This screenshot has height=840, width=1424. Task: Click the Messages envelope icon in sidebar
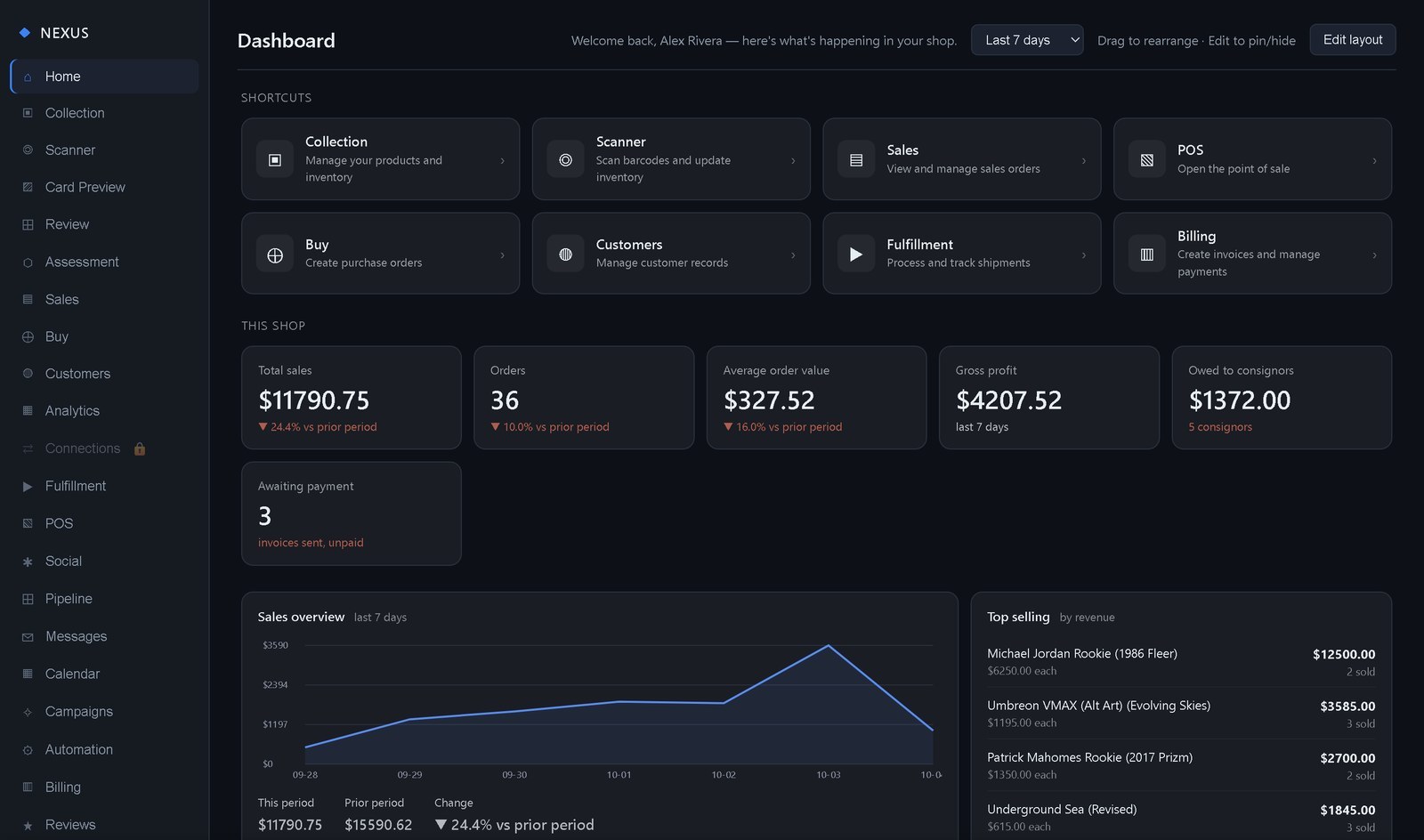click(x=28, y=637)
